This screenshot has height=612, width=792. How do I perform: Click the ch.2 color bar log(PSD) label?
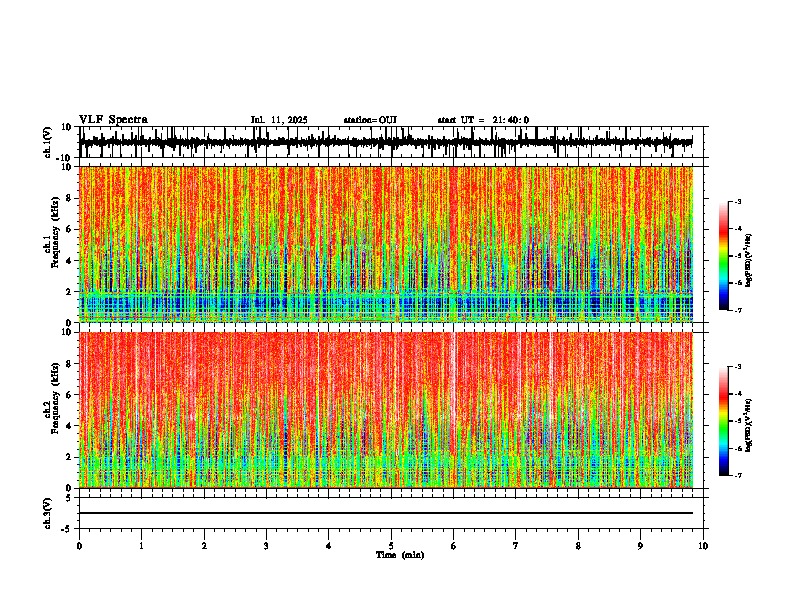click(748, 425)
